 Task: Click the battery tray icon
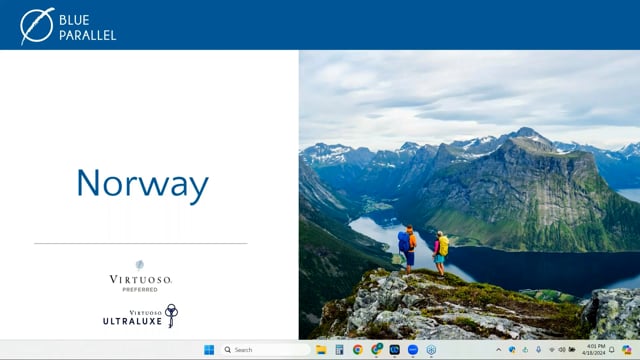click(x=572, y=350)
